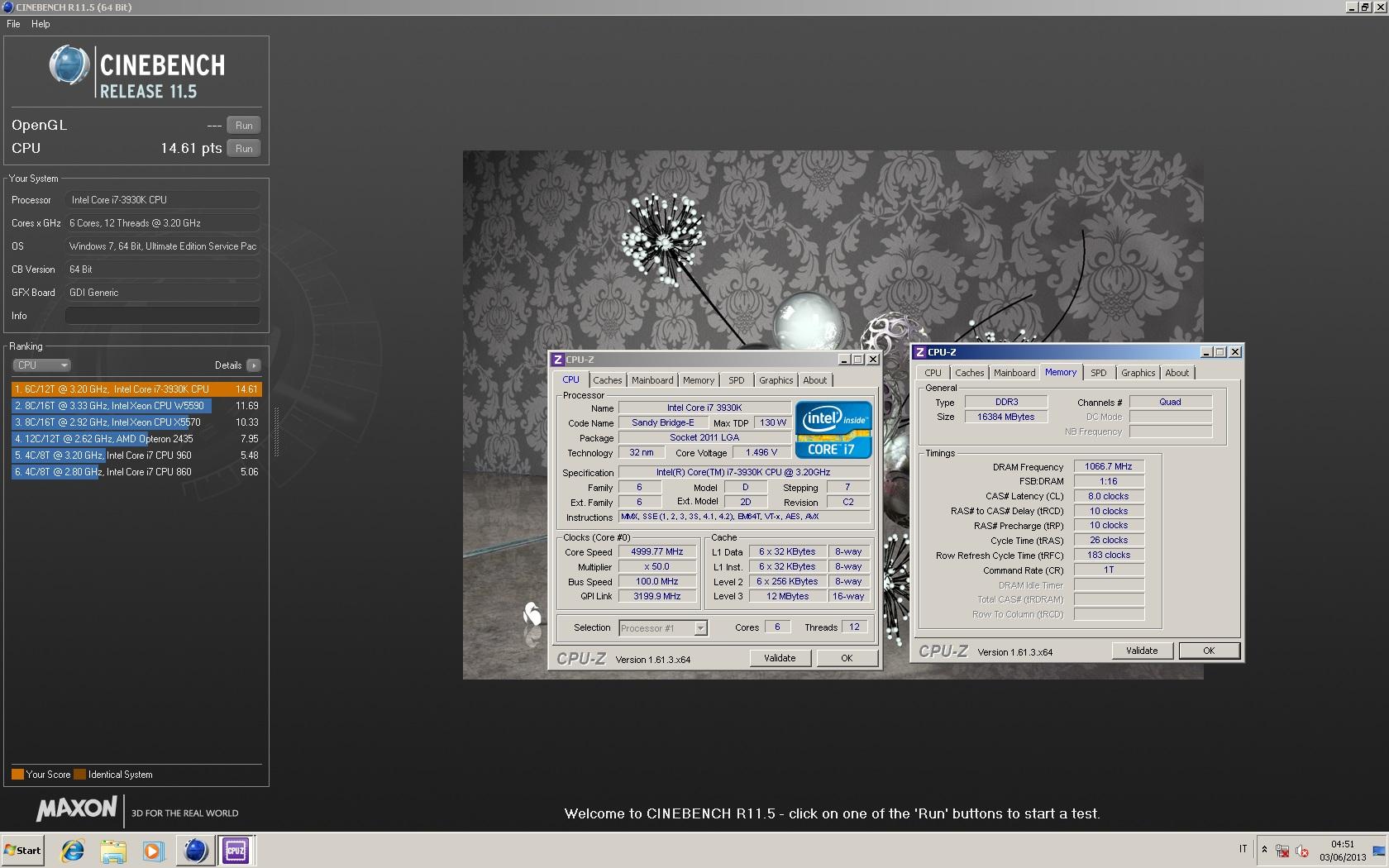Switch to Caches tab in right CPU-Z

[x=970, y=373]
